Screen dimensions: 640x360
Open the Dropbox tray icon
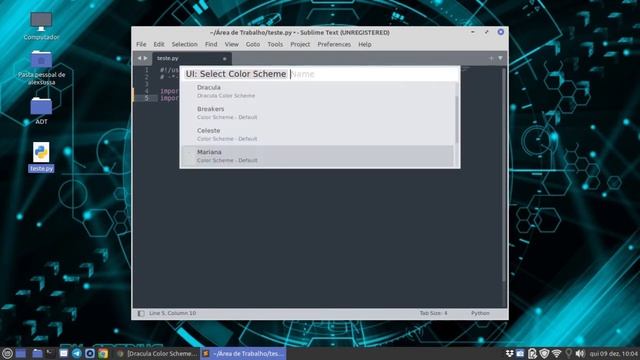(x=509, y=353)
